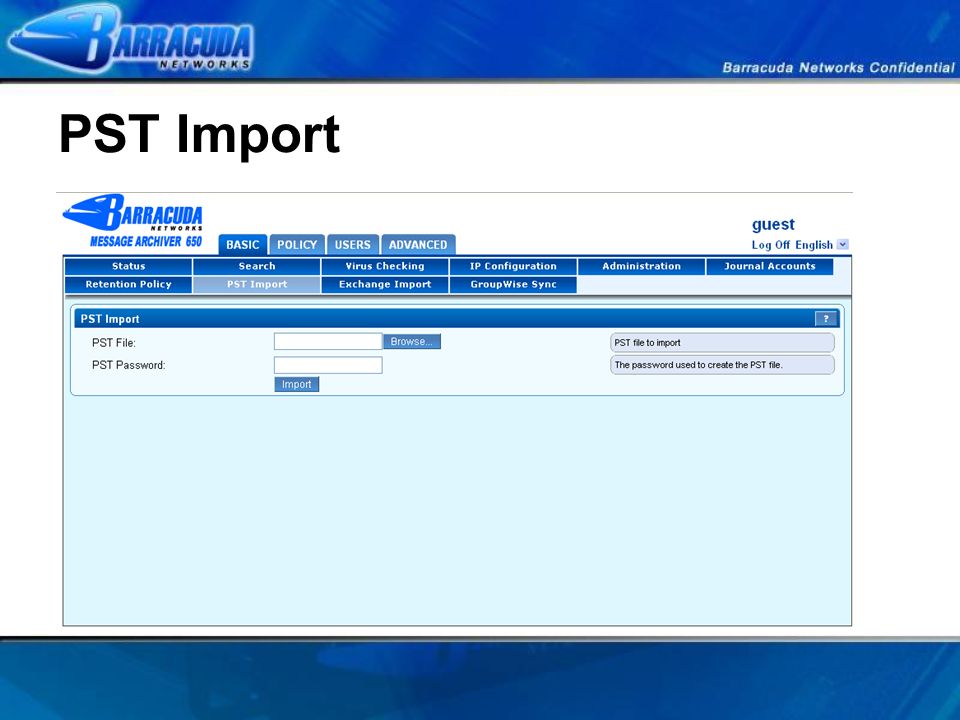
Task: Click the Log Off link
Action: 771,245
